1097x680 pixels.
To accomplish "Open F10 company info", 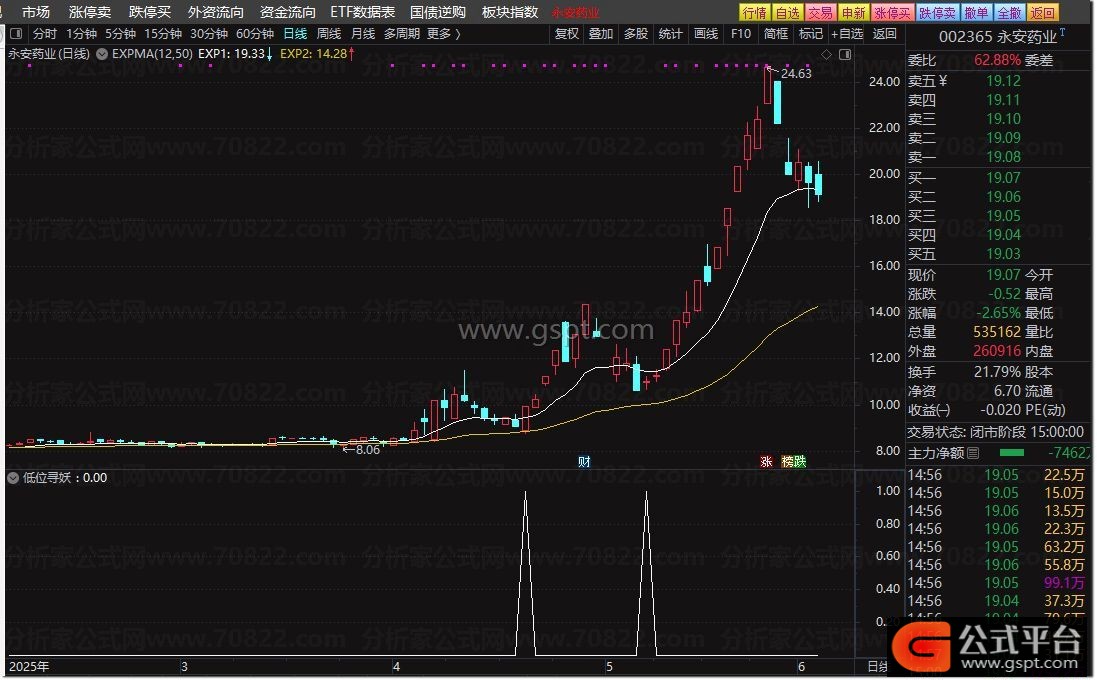I will (741, 34).
